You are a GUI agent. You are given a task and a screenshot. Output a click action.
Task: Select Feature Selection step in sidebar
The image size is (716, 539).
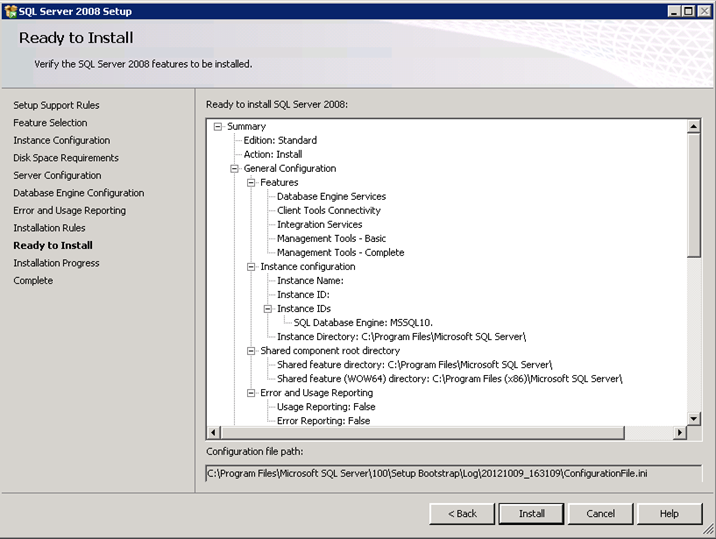click(50, 123)
